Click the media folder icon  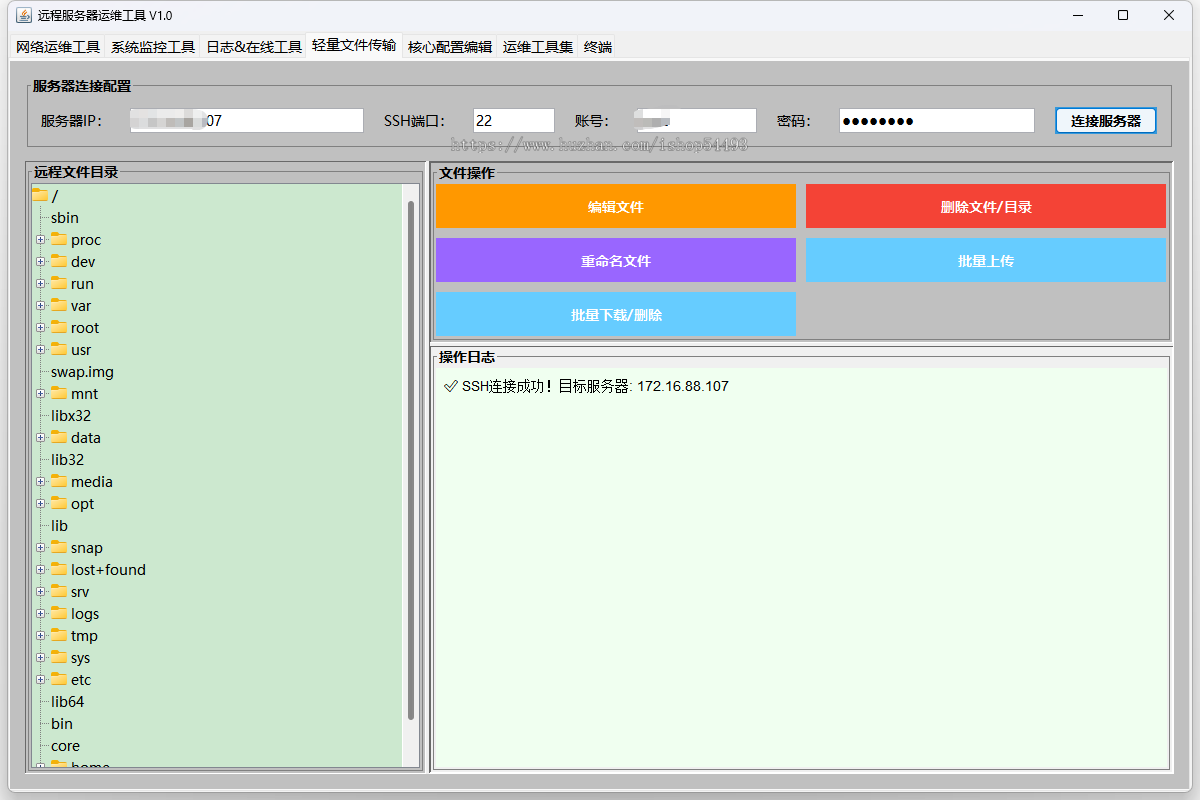[59, 481]
